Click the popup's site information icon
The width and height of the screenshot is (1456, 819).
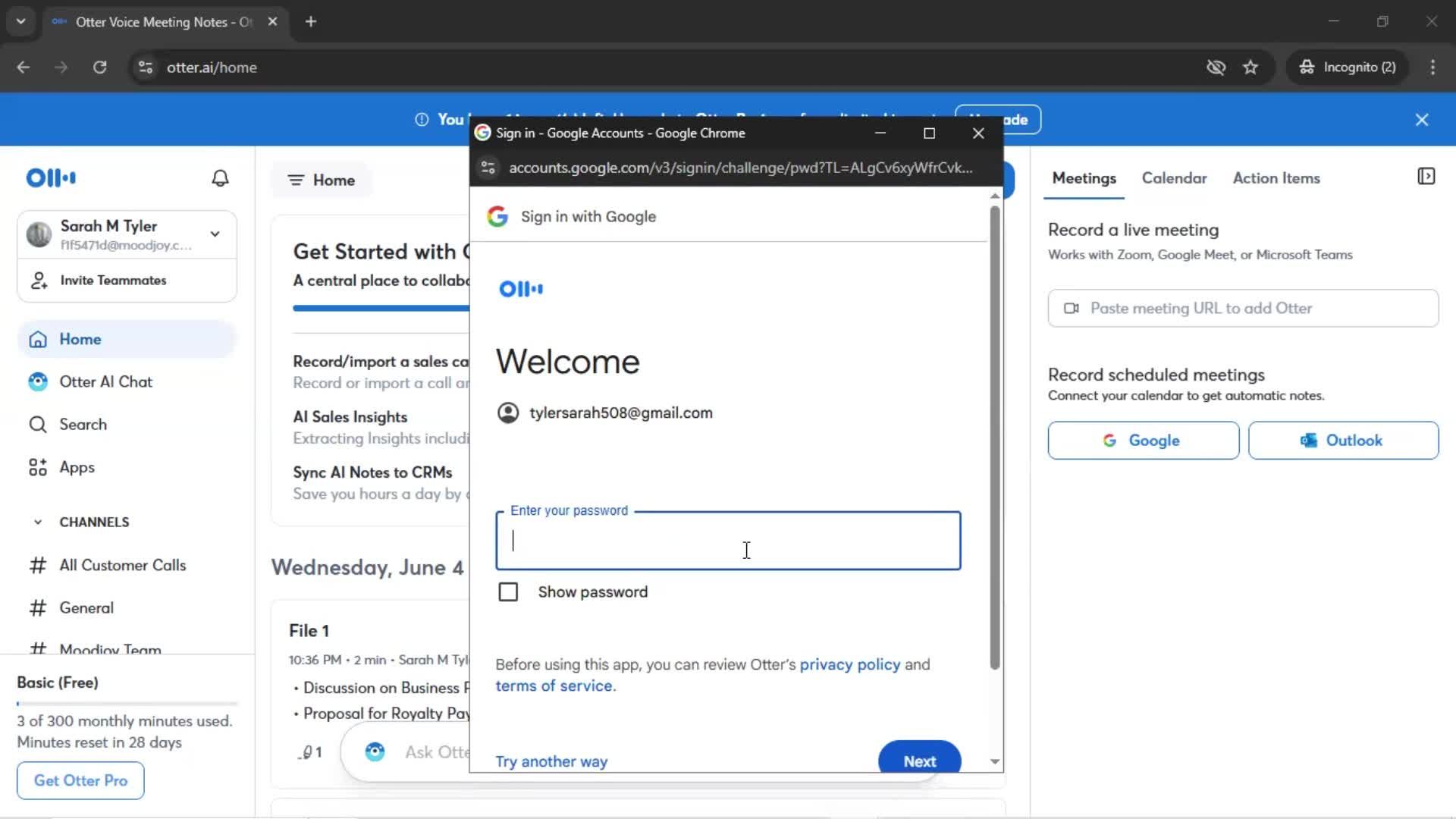(488, 168)
